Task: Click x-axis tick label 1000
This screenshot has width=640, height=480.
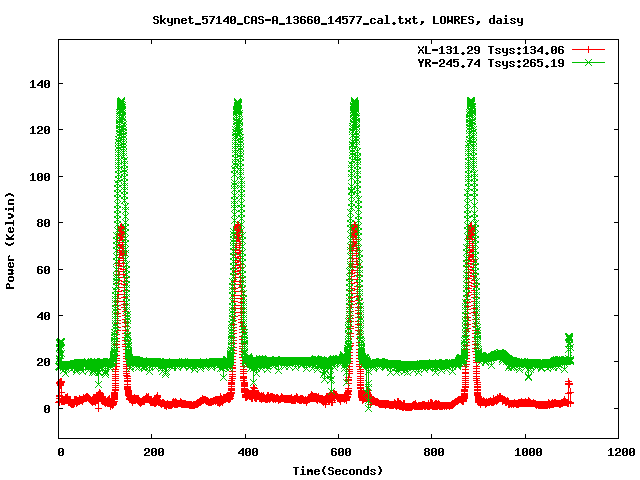Action: [x=528, y=452]
